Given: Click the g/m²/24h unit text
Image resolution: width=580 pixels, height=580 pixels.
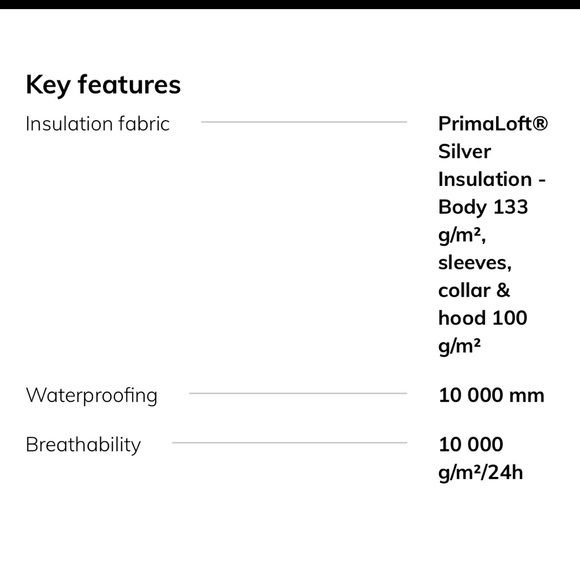Looking at the screenshot, I should pyautogui.click(x=481, y=473).
